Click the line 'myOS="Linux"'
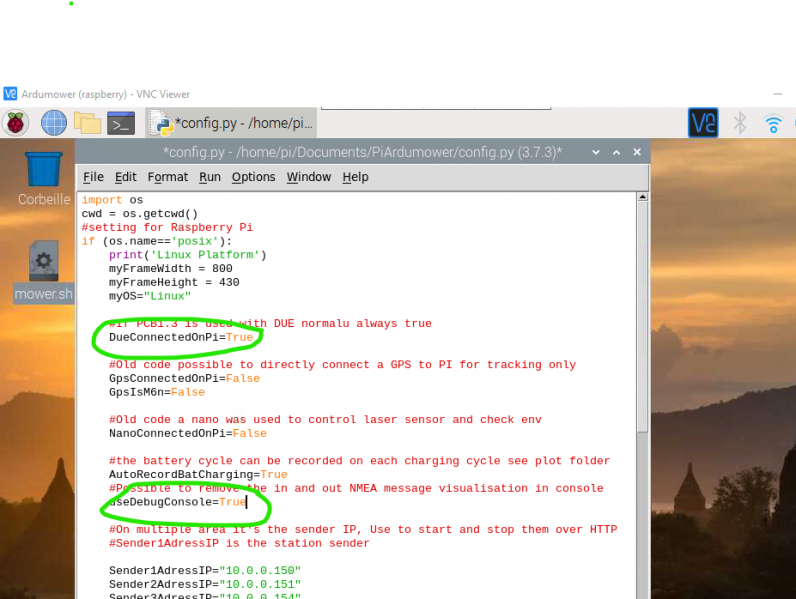The width and height of the screenshot is (796, 599). click(x=150, y=296)
